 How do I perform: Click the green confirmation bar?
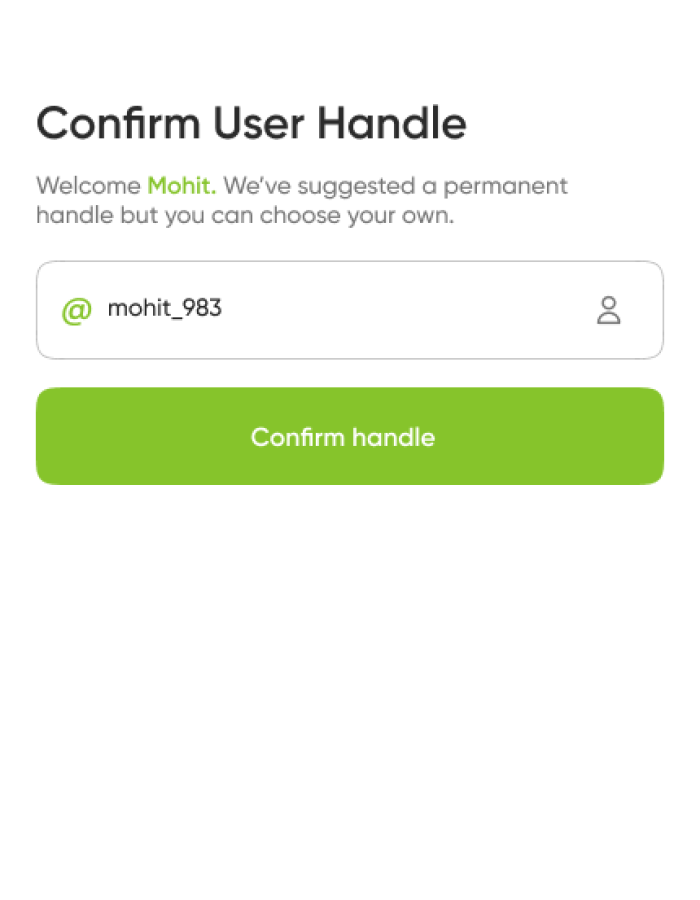(x=350, y=436)
